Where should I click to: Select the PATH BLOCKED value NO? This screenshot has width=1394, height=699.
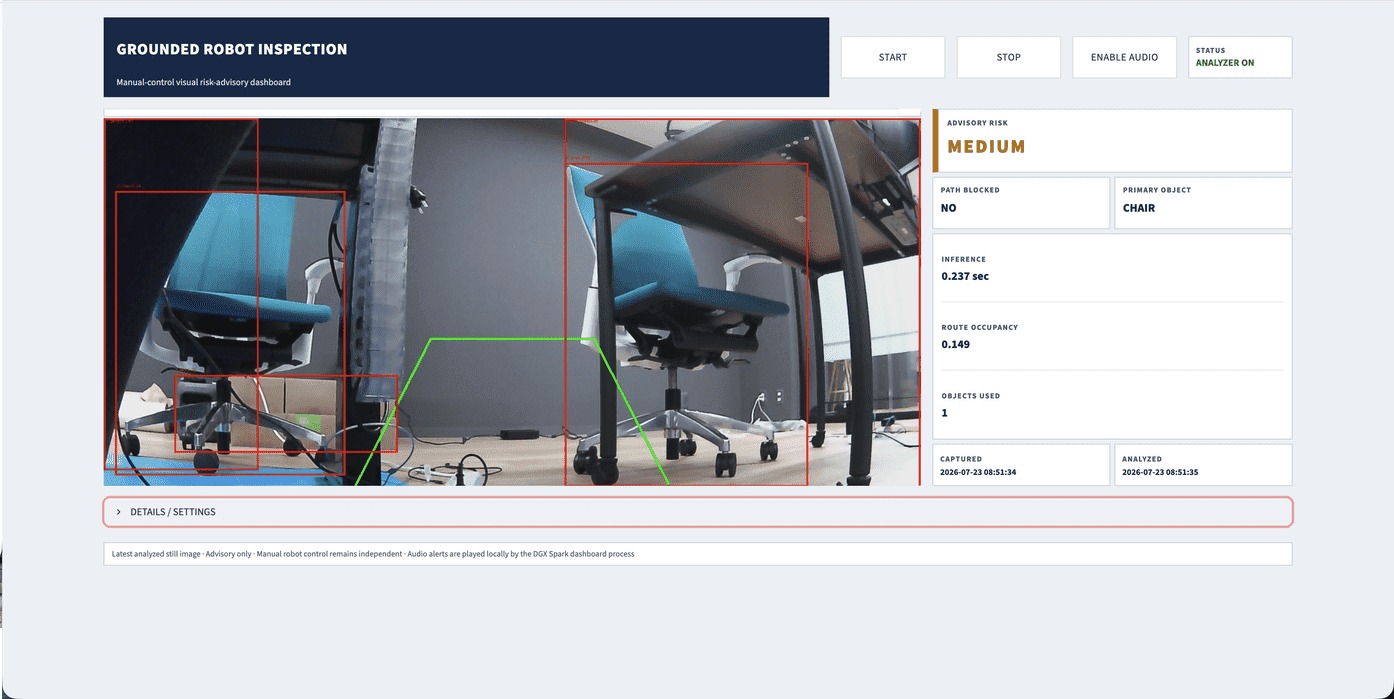(x=948, y=208)
